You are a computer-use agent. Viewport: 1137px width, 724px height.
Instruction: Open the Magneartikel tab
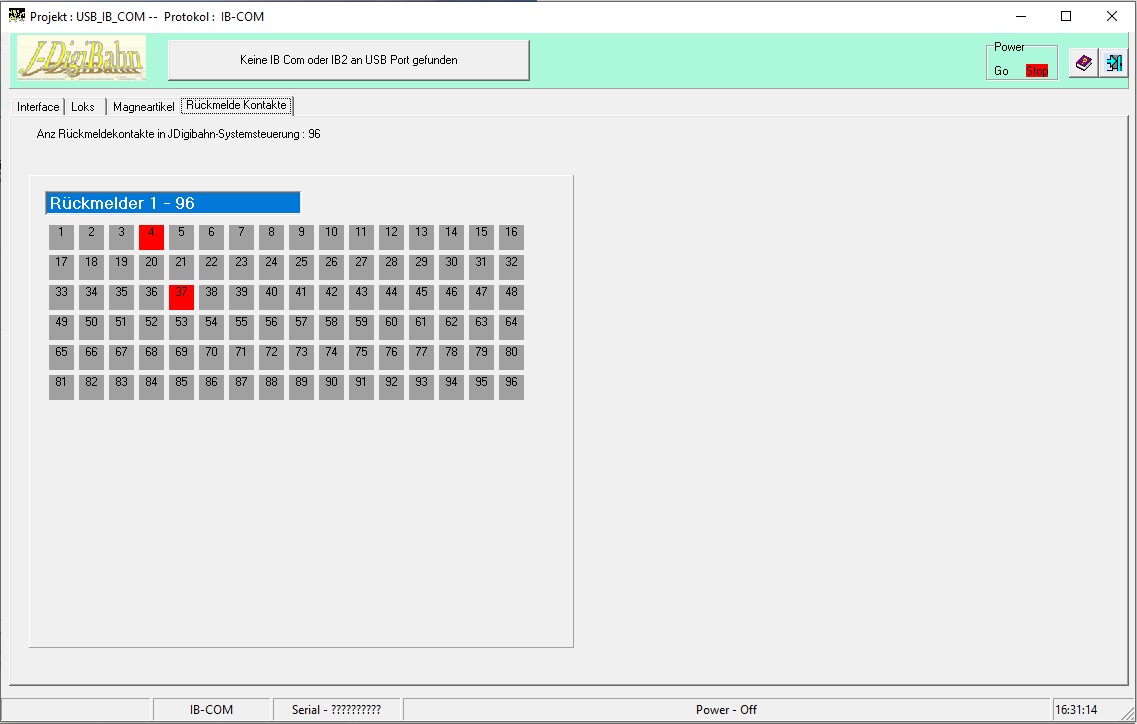144,107
